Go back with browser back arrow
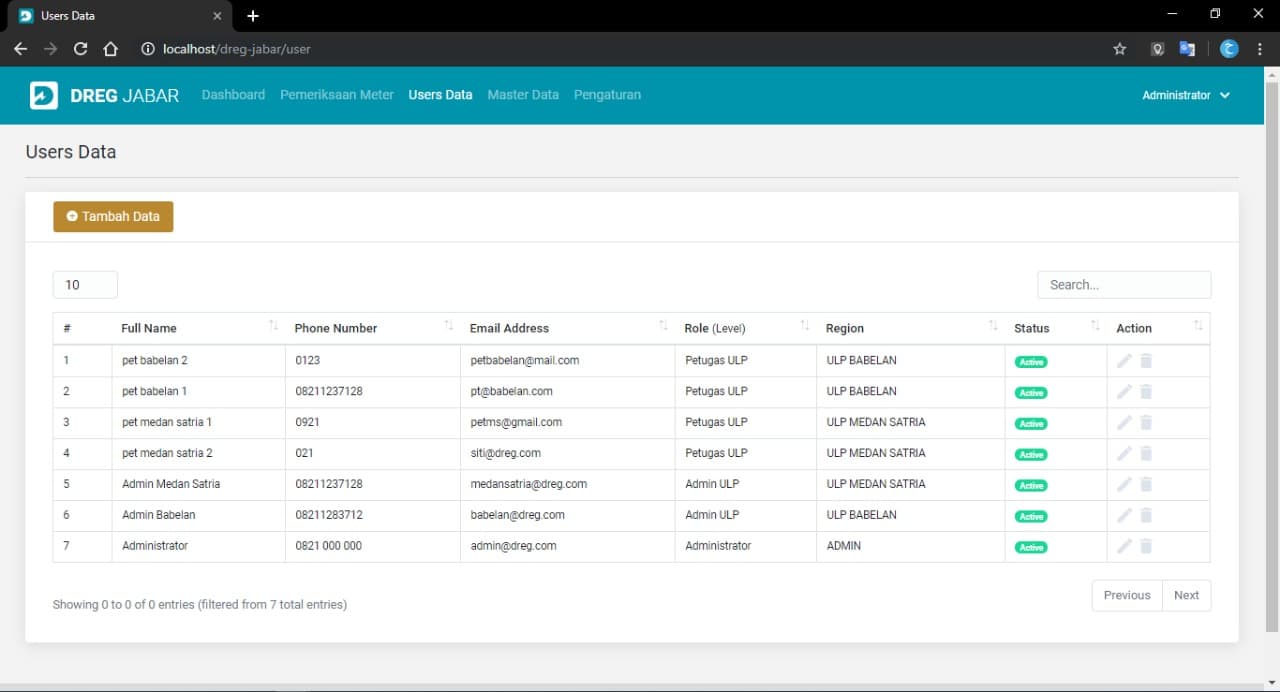Screen dimensions: 1280x692 coord(20,48)
